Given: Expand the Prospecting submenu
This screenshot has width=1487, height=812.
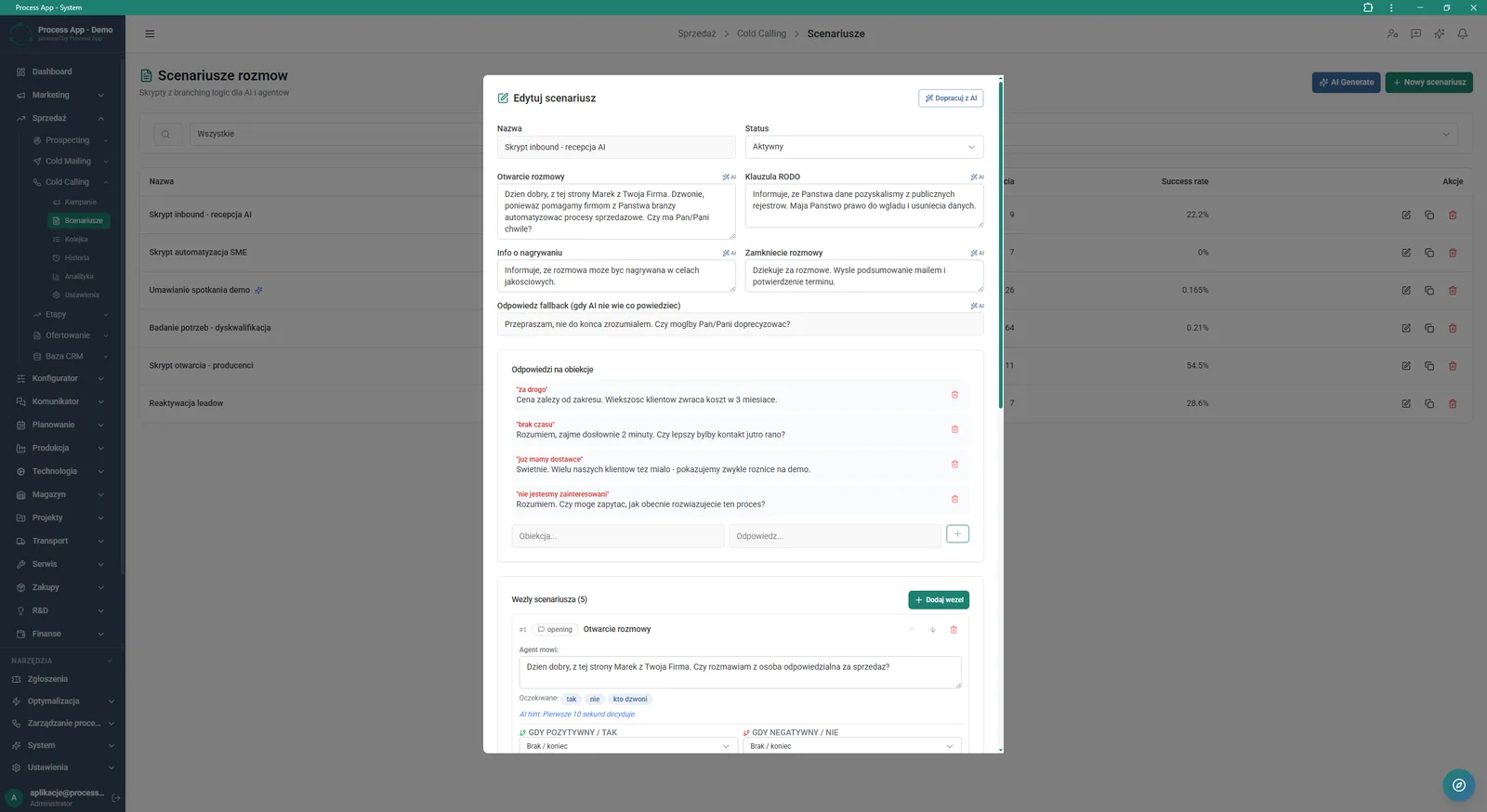Looking at the screenshot, I should coord(70,140).
